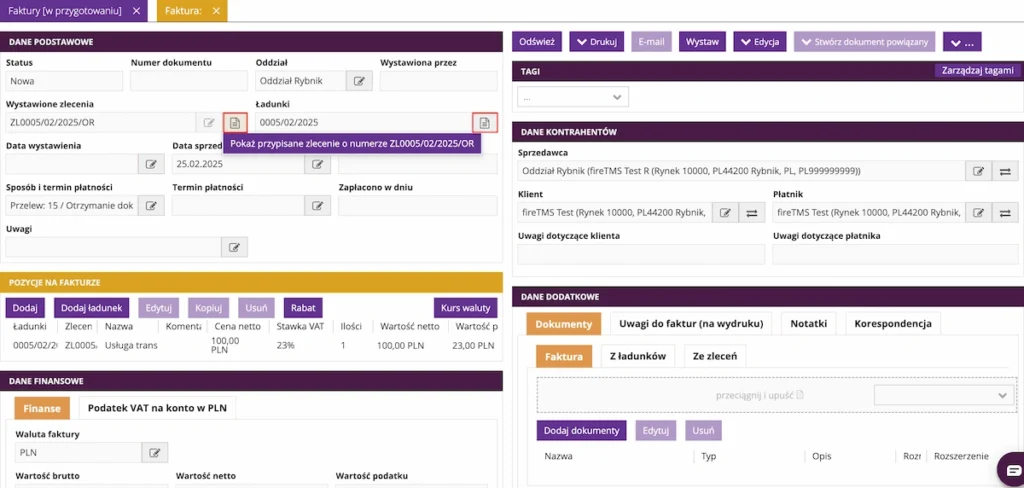Click the Dodaj ładunek button

coord(91,308)
